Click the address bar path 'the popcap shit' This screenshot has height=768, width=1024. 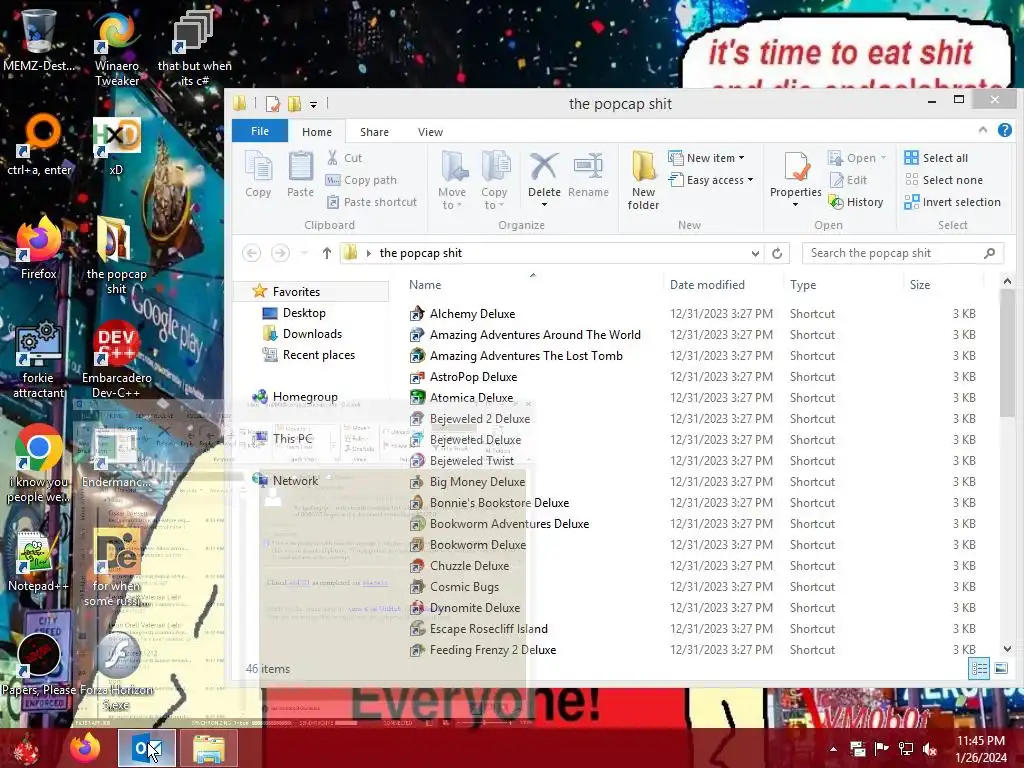click(421, 253)
